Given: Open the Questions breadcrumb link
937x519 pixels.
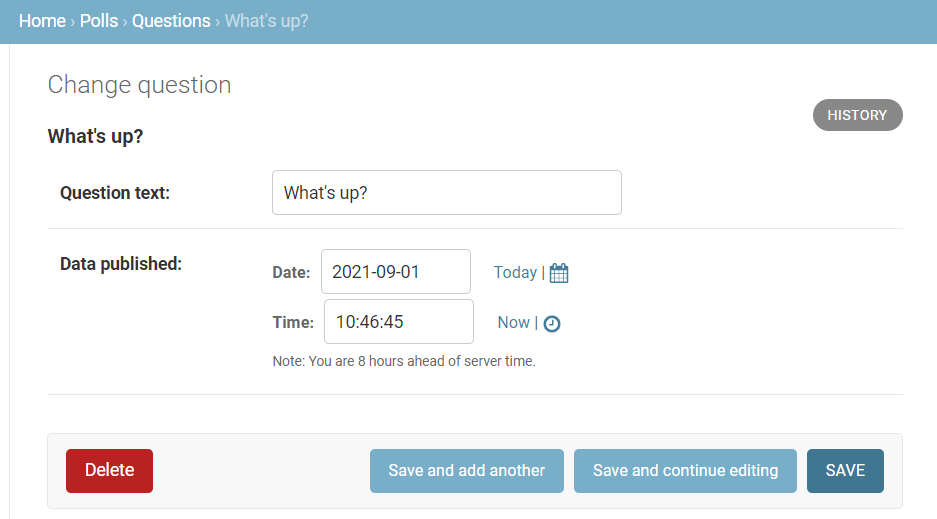Looking at the screenshot, I should coord(171,21).
